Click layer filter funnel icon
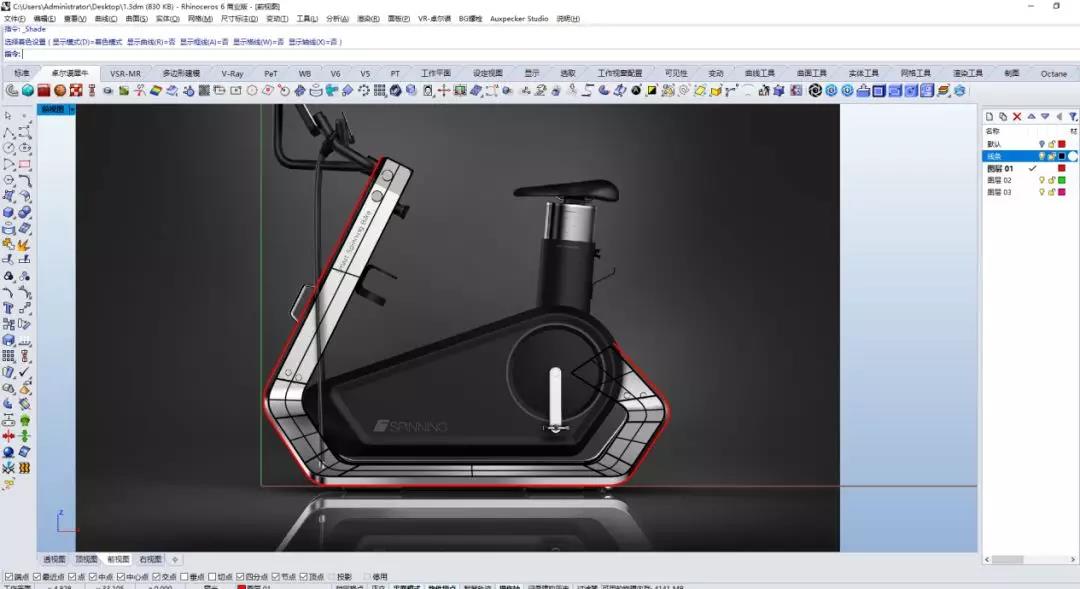The height and width of the screenshot is (589, 1080). point(1073,116)
